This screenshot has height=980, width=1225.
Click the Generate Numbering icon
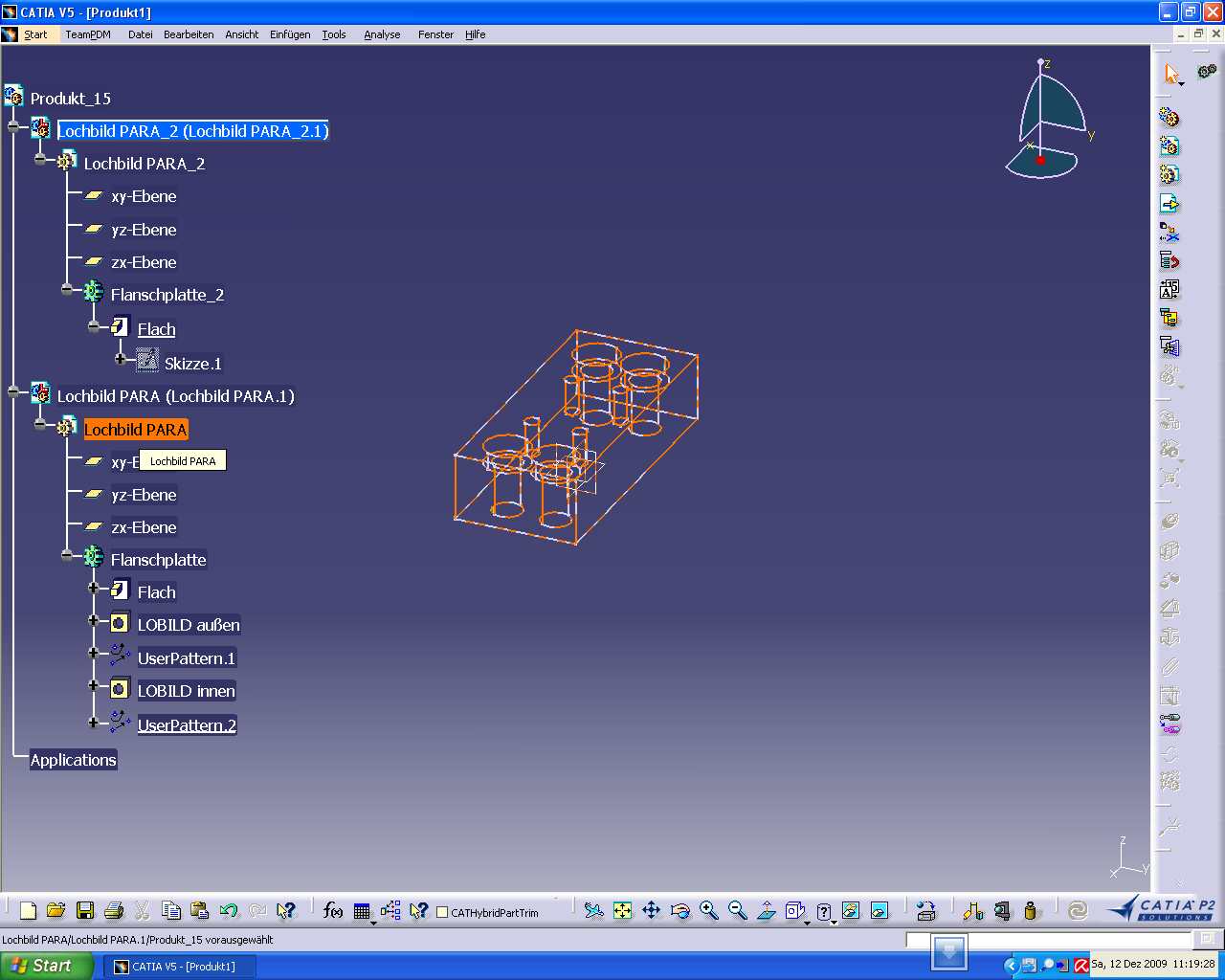(1169, 290)
